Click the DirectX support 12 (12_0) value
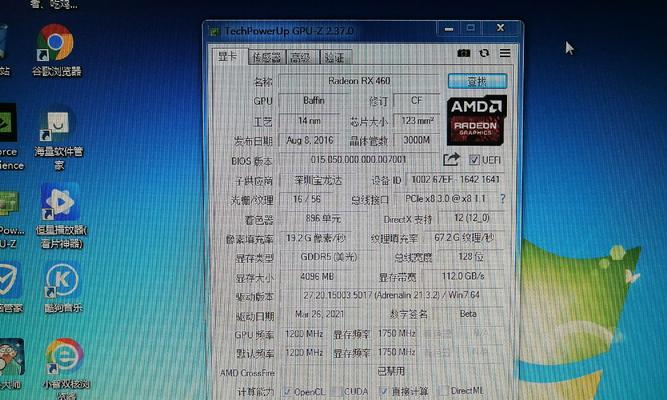Screen dimensions: 667x400 [x=471, y=218]
